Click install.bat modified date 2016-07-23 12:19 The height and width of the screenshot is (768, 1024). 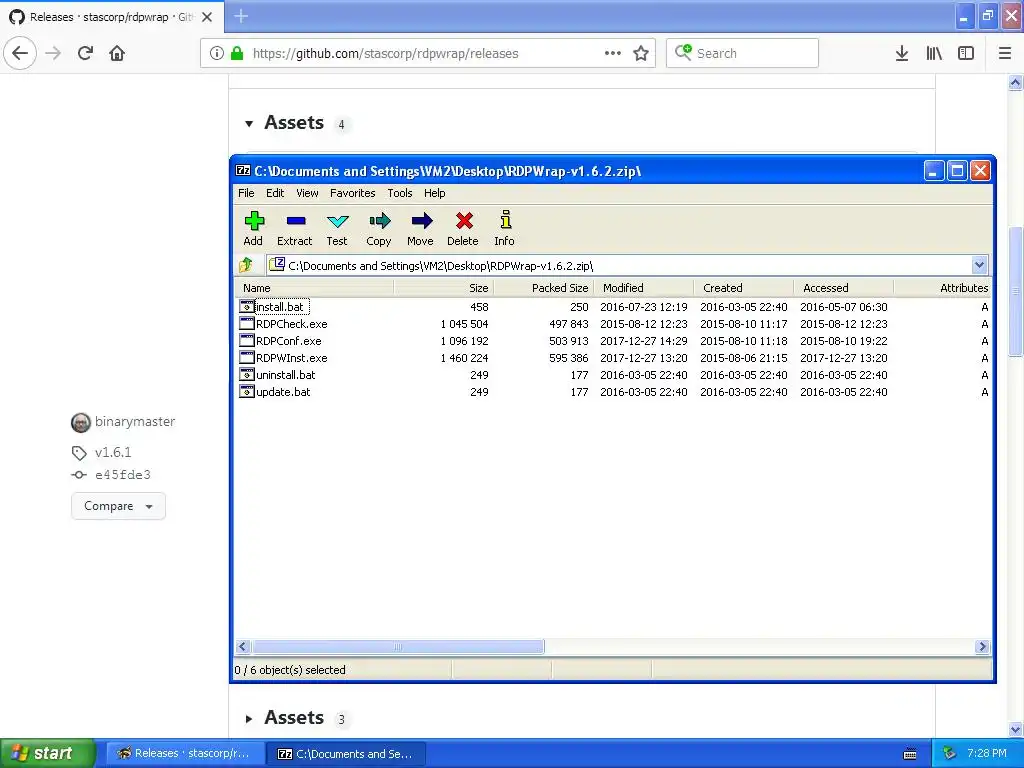tap(644, 307)
